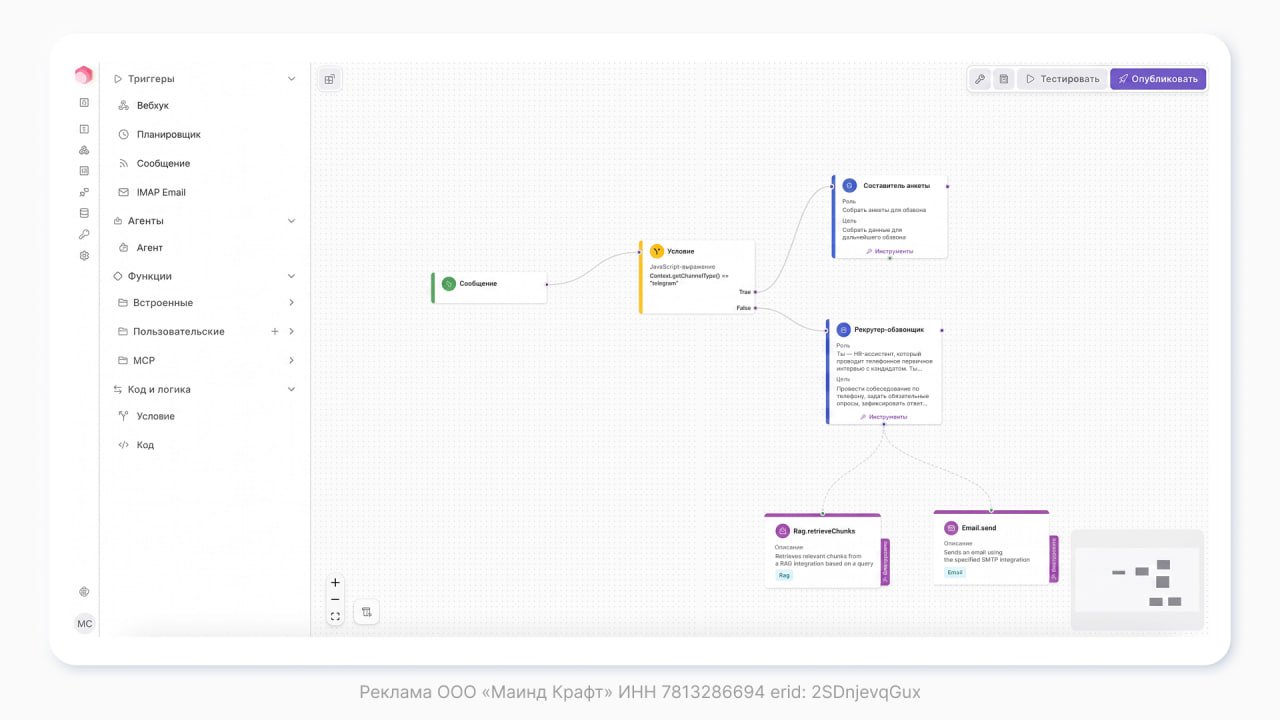Select the IMAP Email trigger icon
The image size is (1280, 720).
[x=123, y=192]
